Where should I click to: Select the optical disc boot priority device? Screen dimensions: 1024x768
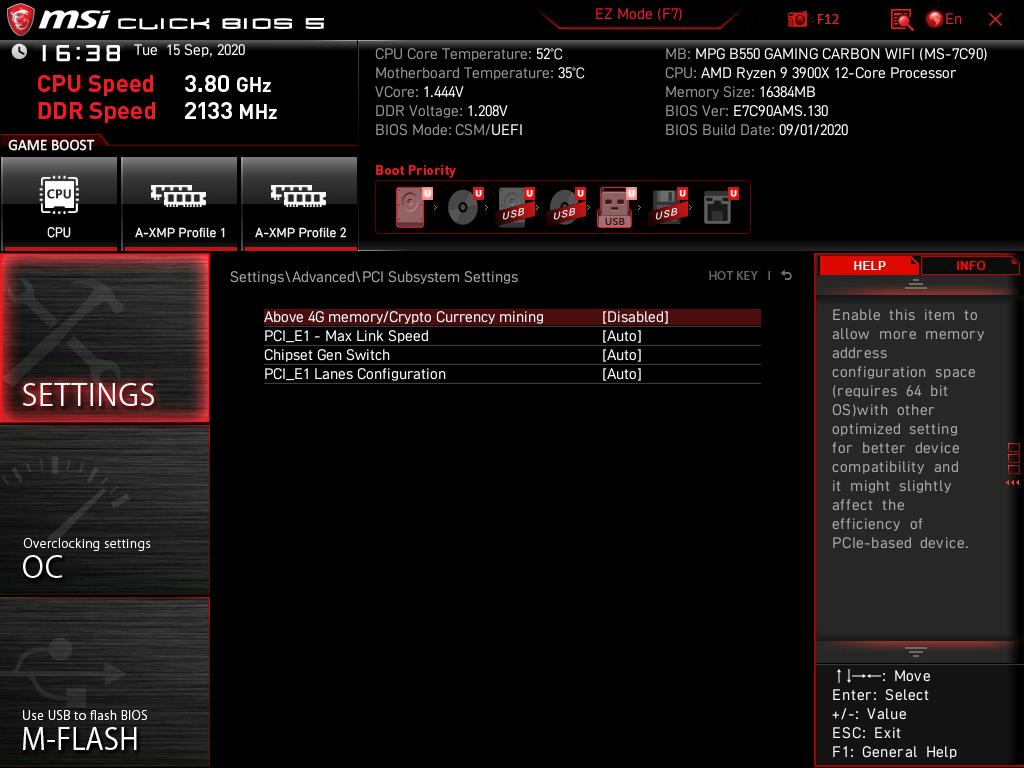coord(465,207)
